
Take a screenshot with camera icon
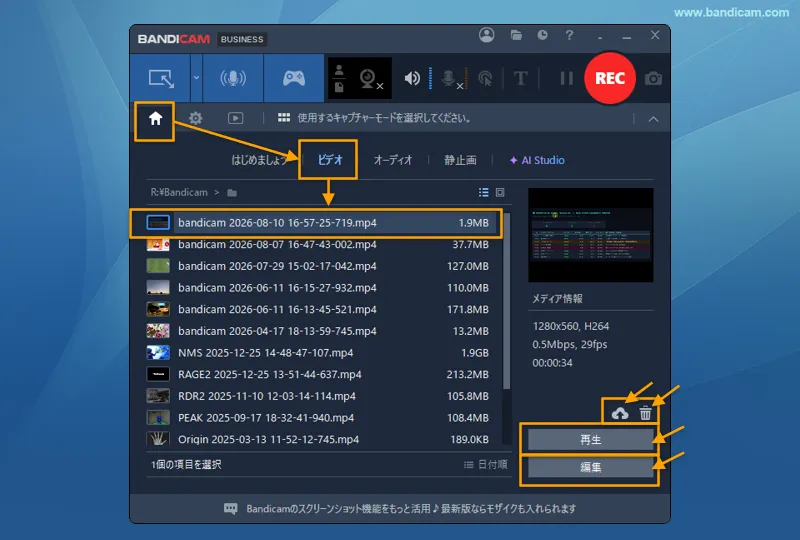(653, 79)
